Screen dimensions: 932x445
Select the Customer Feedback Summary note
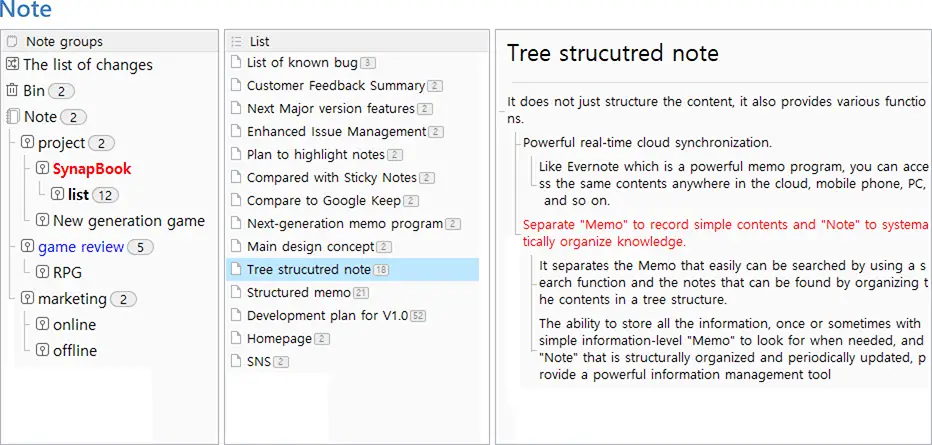(336, 86)
